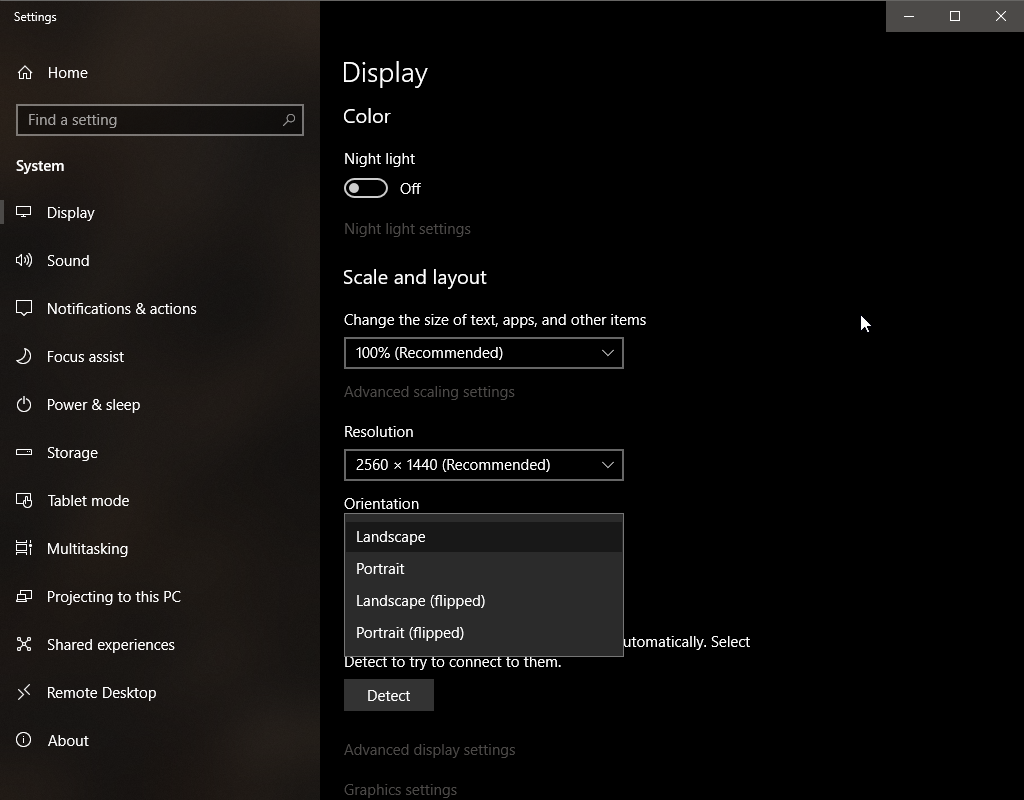Viewport: 1024px width, 800px height.
Task: Select Display in the sidebar
Action: [160, 212]
